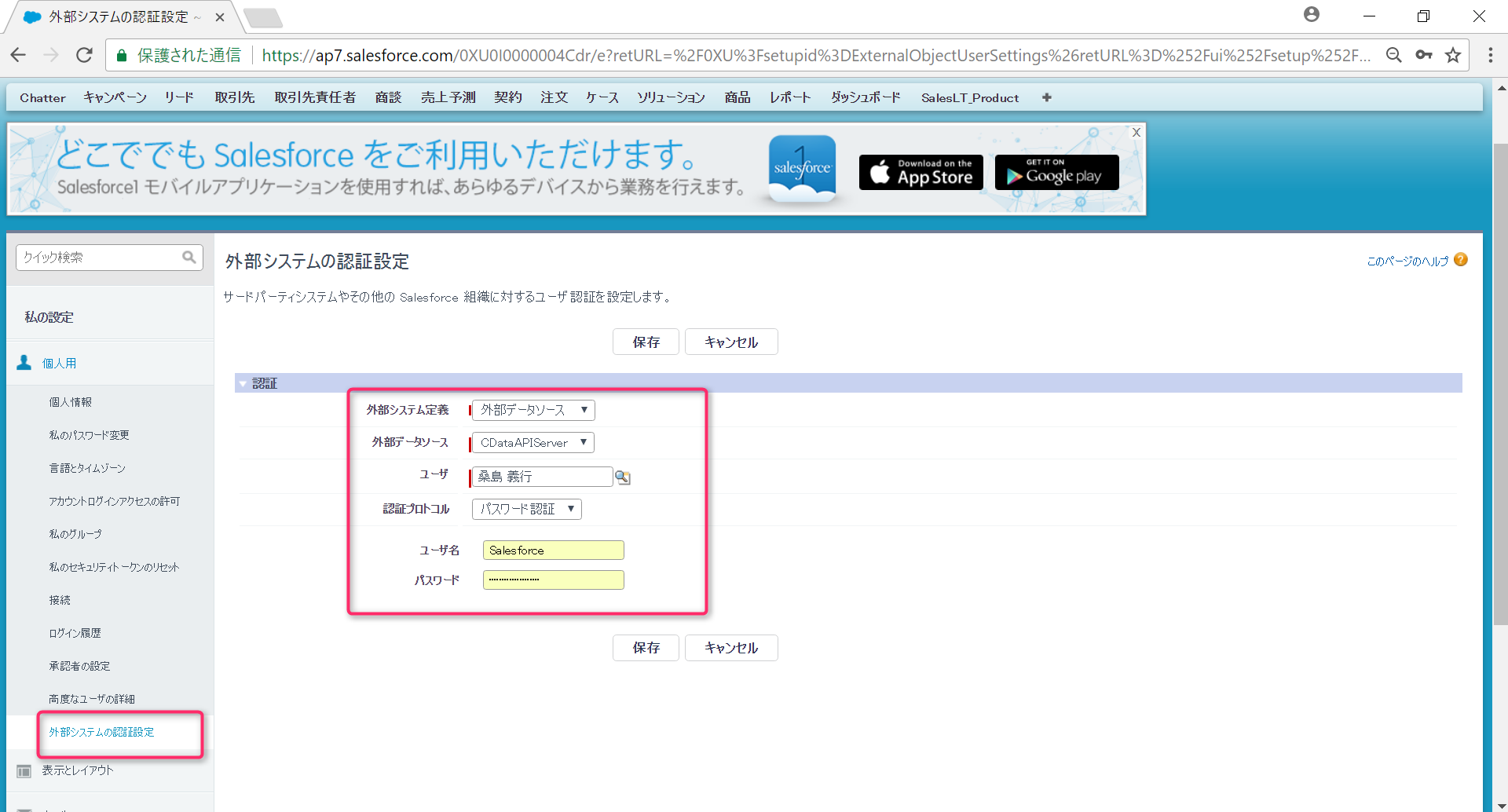Collapse the 認証 section header triangle
The image size is (1508, 812).
point(243,382)
